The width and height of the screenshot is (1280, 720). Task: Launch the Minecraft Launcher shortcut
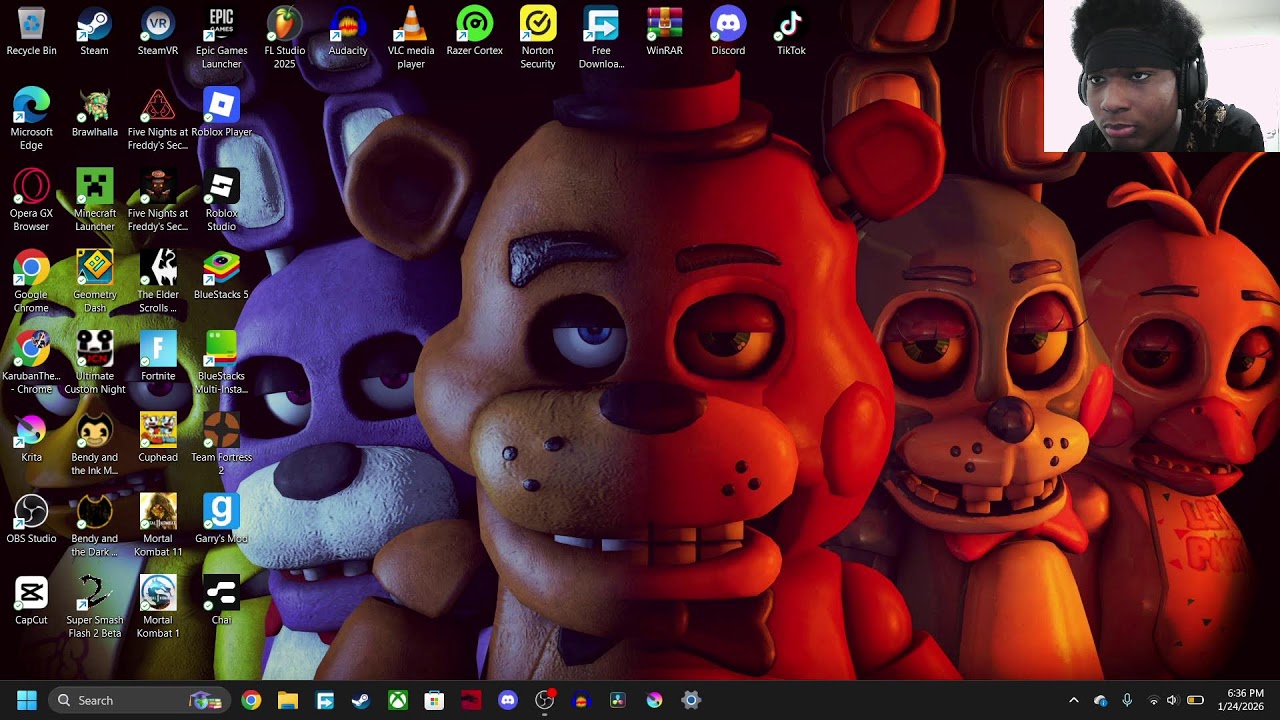tap(94, 201)
